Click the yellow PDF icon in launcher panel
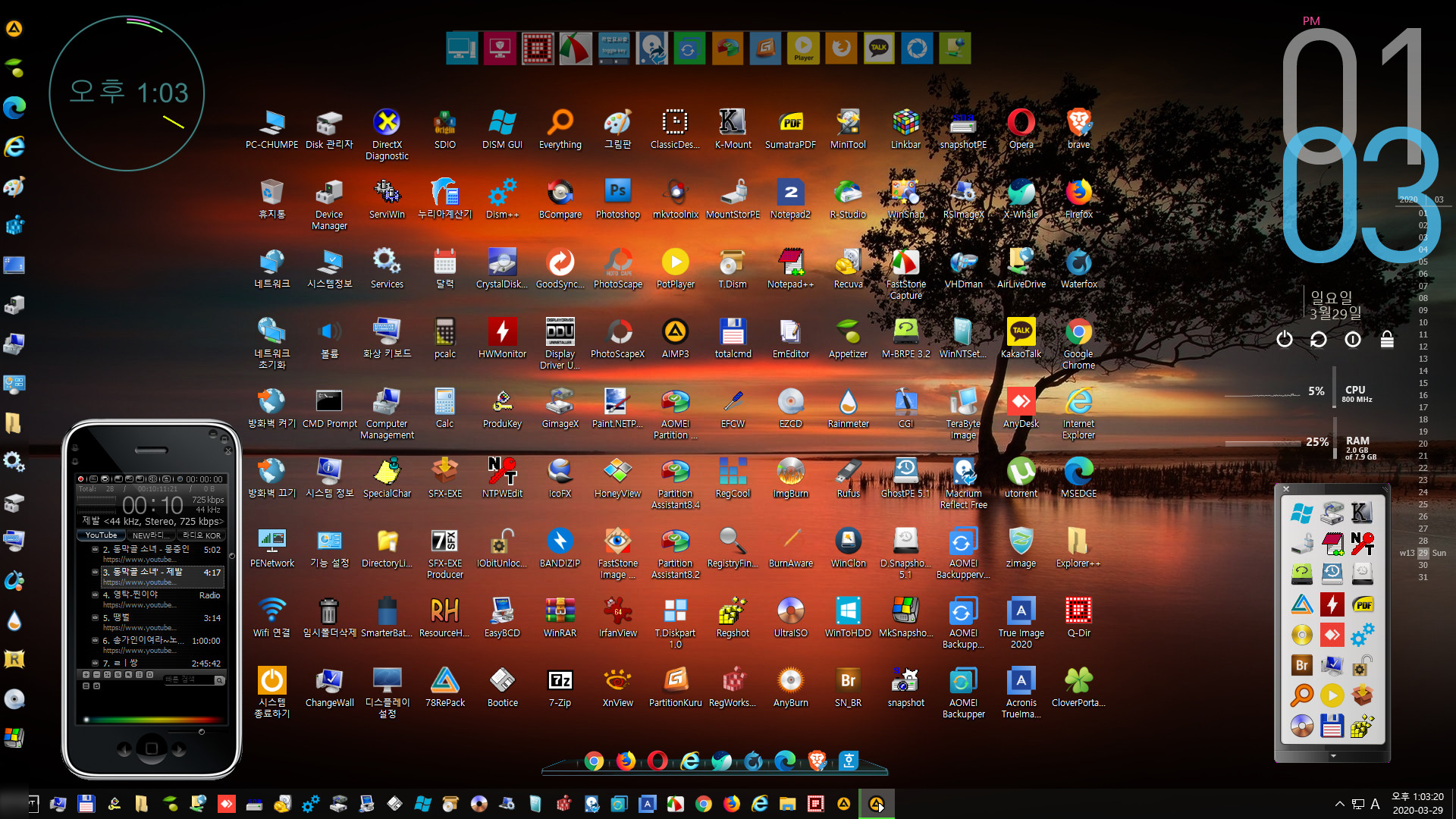Viewport: 1456px width, 819px height. coord(1362,604)
